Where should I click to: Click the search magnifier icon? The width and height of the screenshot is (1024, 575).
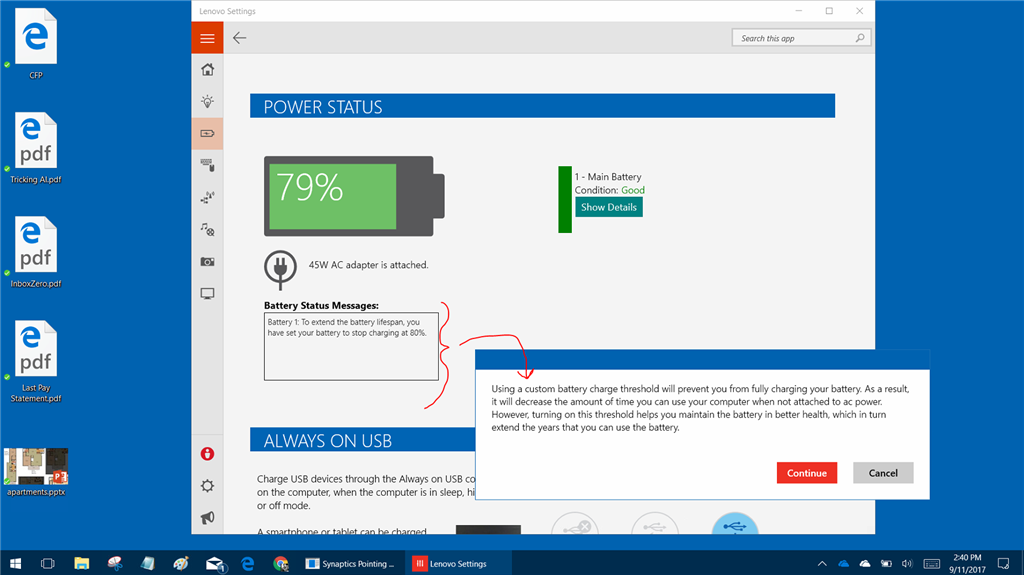click(x=860, y=38)
